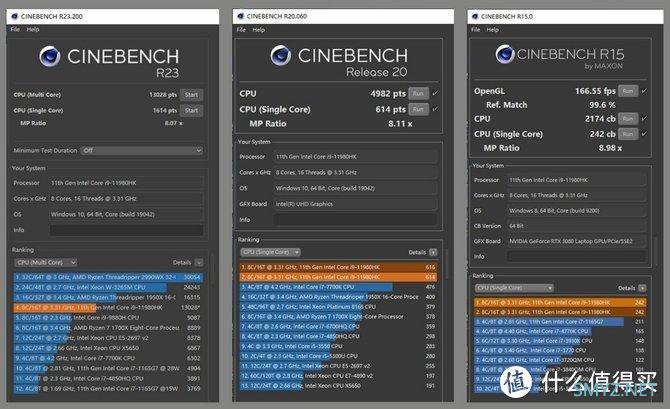Toggle the CPU test checkbox in Cinebench R20

pyautogui.click(x=435, y=93)
